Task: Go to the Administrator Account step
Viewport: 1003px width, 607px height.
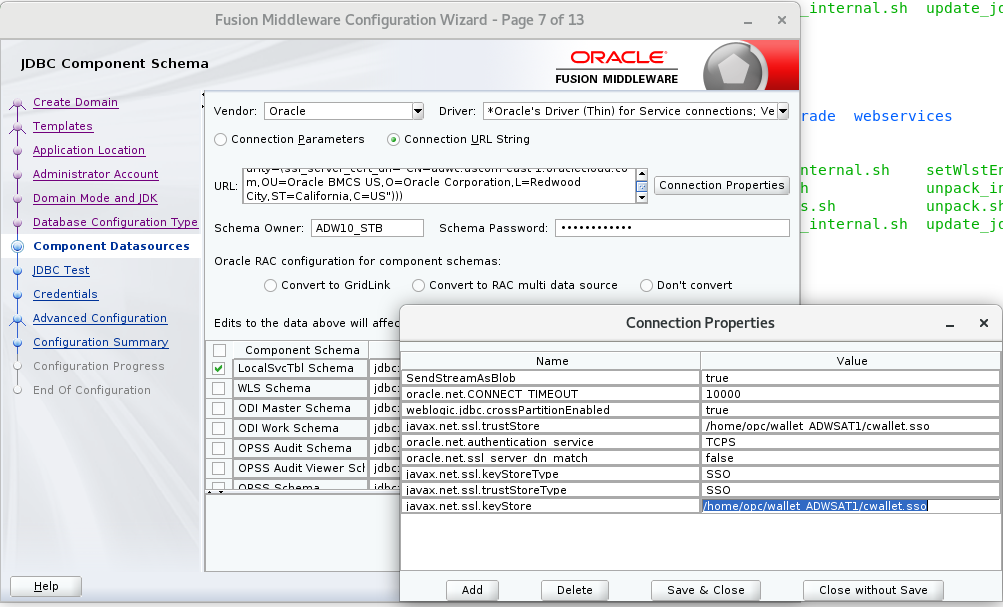Action: [x=96, y=174]
